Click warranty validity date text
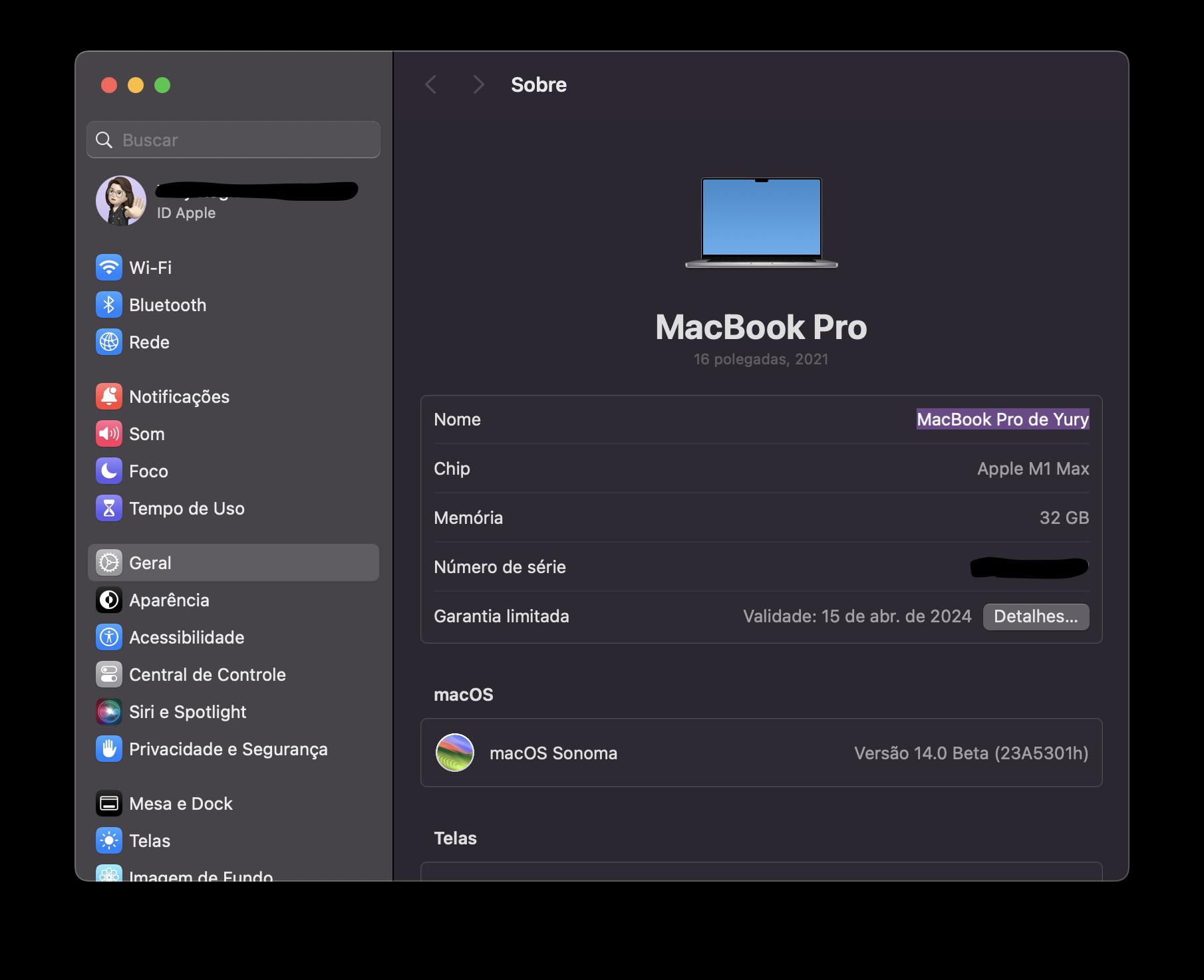The width and height of the screenshot is (1204, 980). point(857,616)
